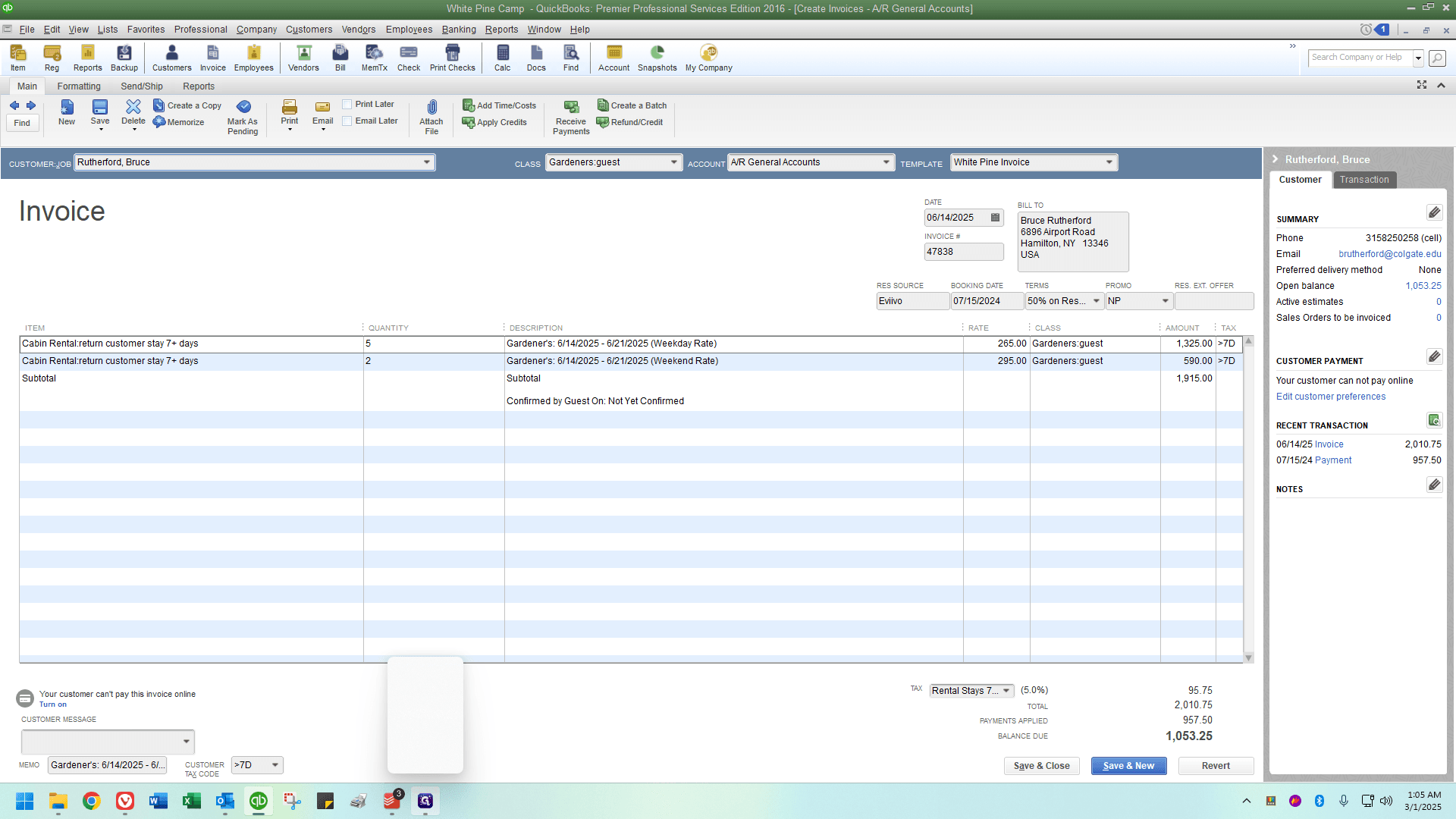
Task: Expand the Customer Tax Code dropdown
Action: 275,765
